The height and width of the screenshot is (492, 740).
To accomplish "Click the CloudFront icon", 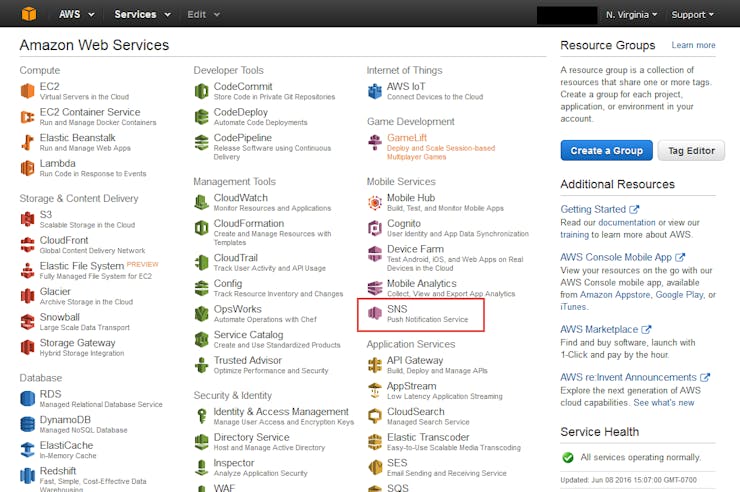I will [28, 244].
